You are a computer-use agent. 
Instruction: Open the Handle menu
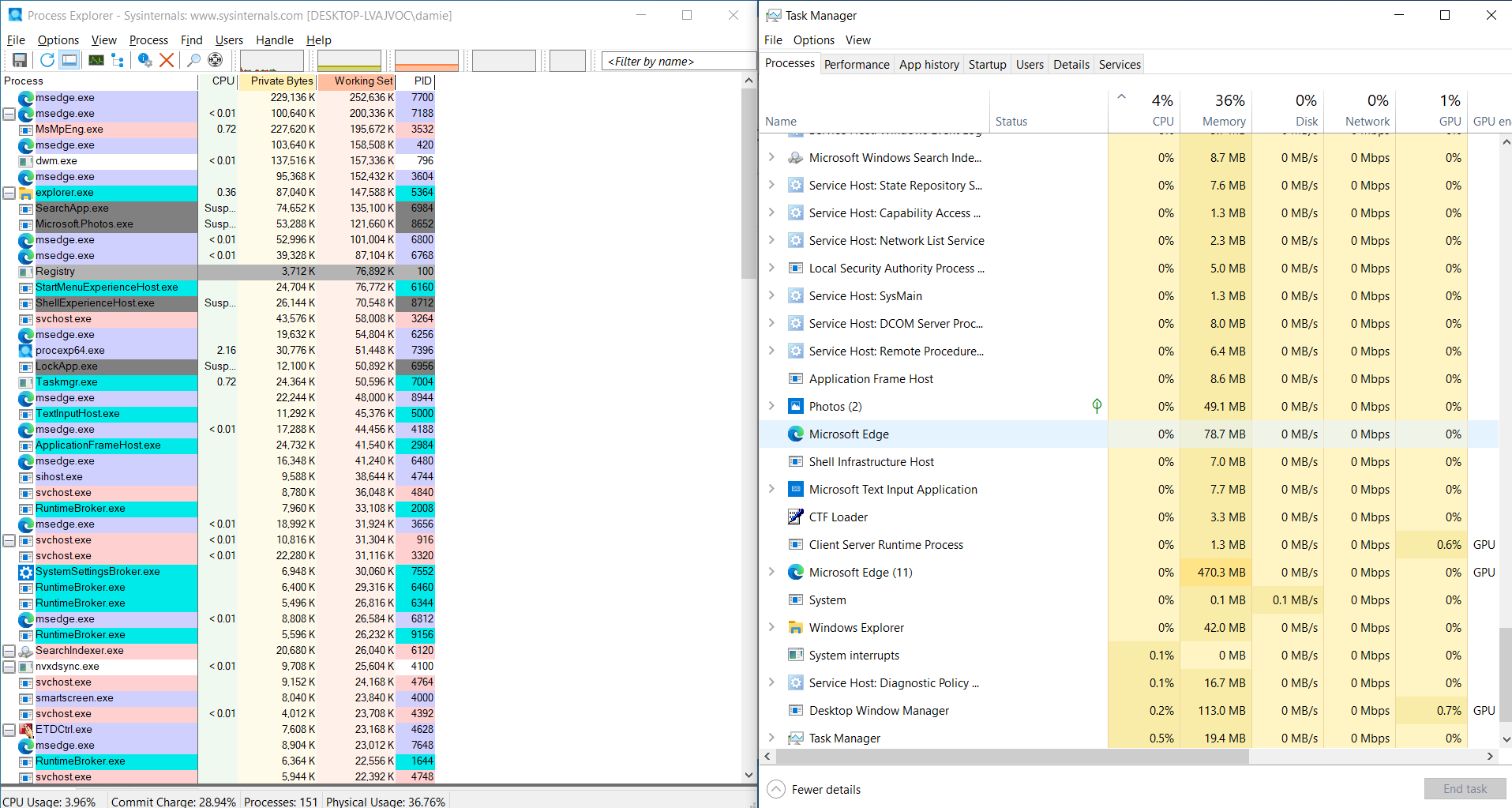275,40
